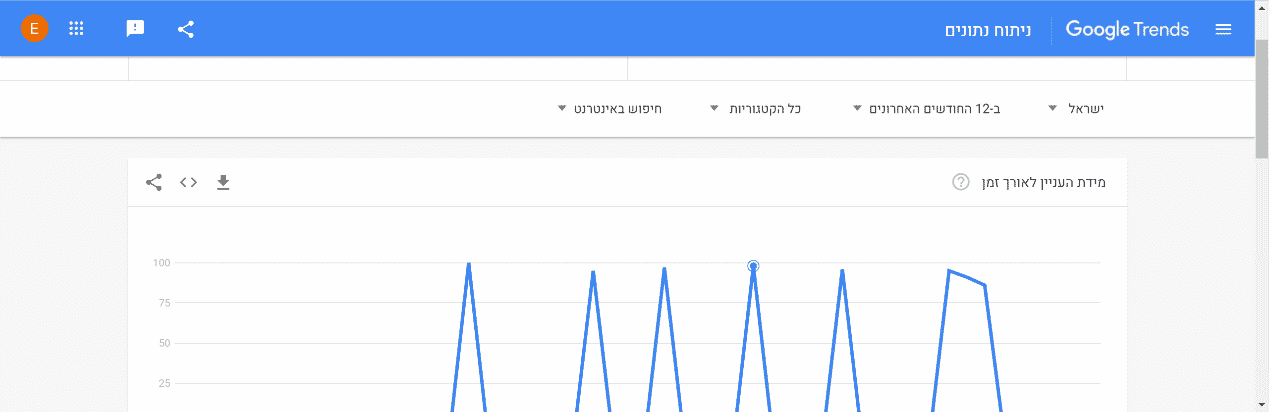Viewport: 1269px width, 412px height.
Task: Click the share icon in the blue header
Action: [x=186, y=29]
